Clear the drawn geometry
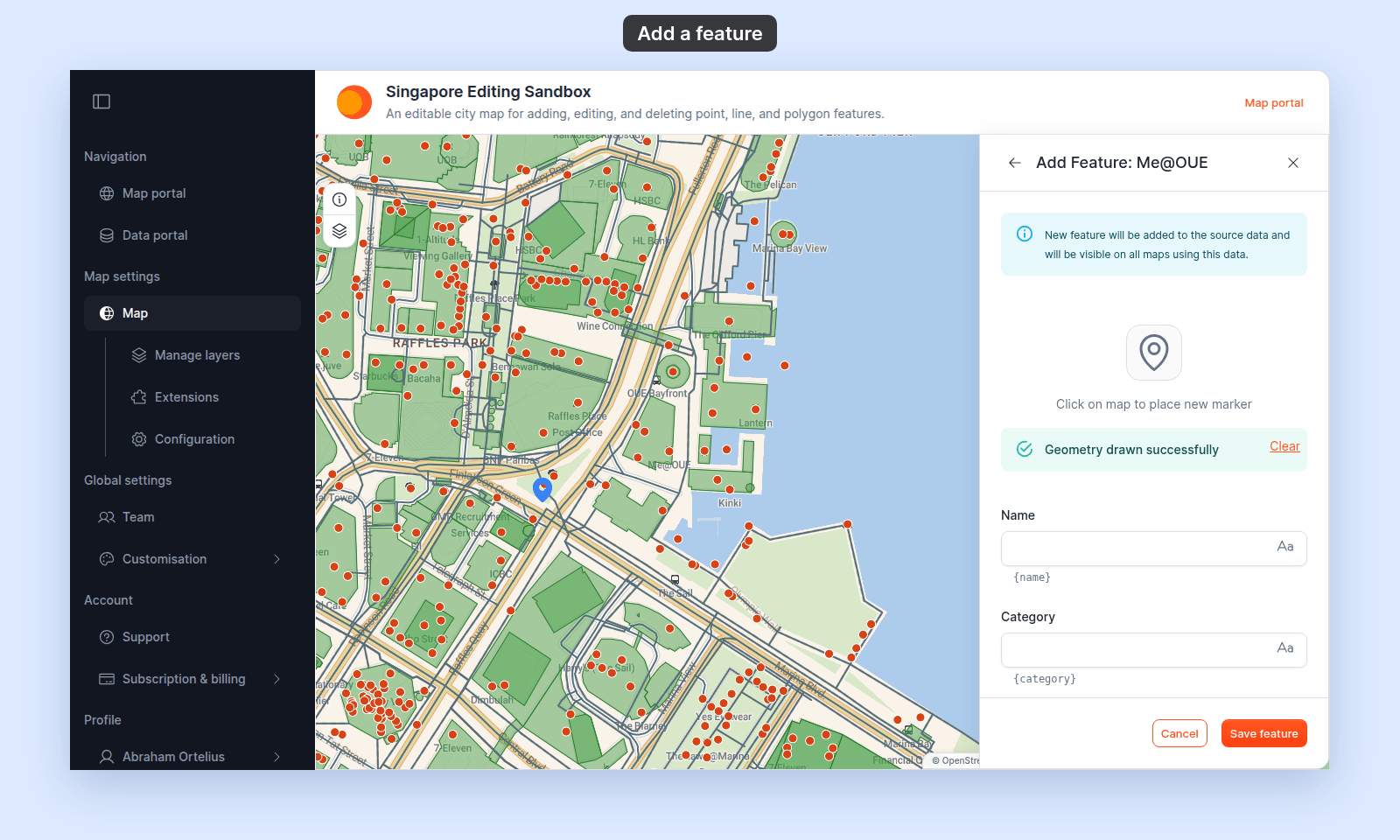This screenshot has width=1400, height=840. [x=1284, y=446]
